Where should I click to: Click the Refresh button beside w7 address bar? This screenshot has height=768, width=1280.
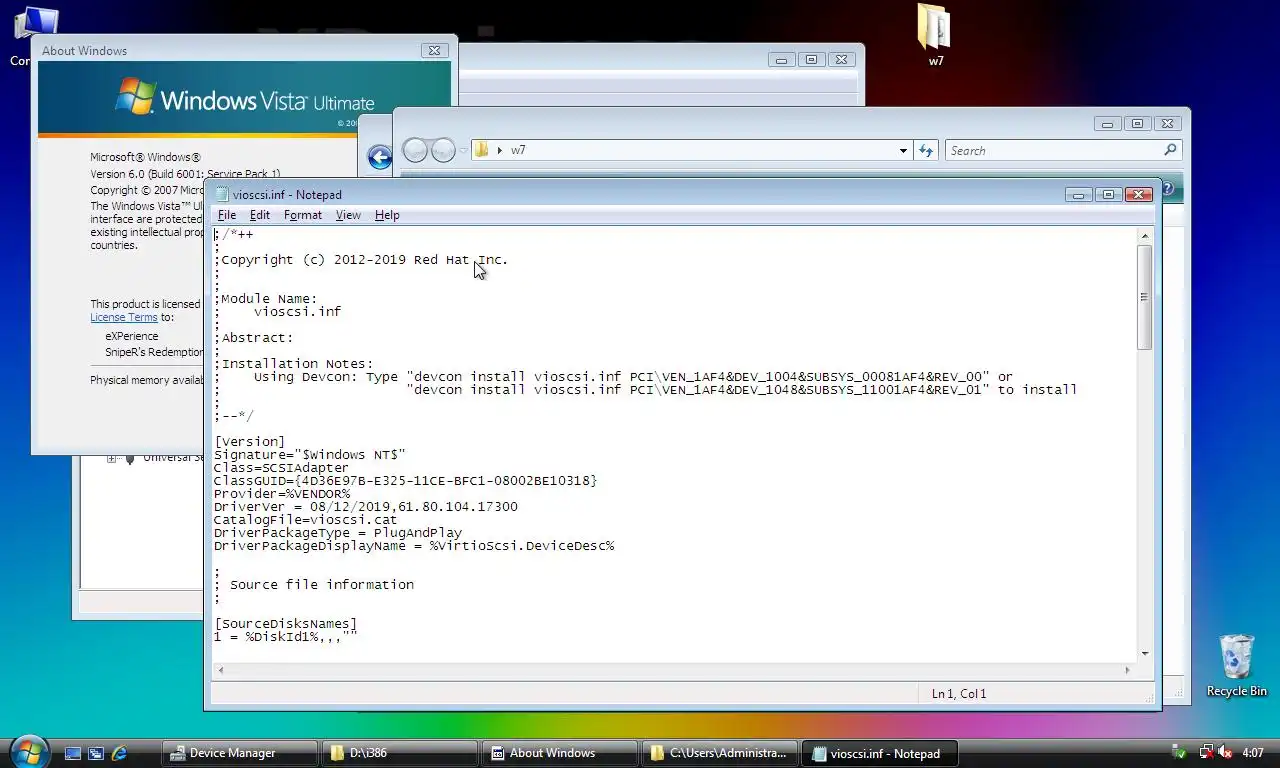(926, 151)
